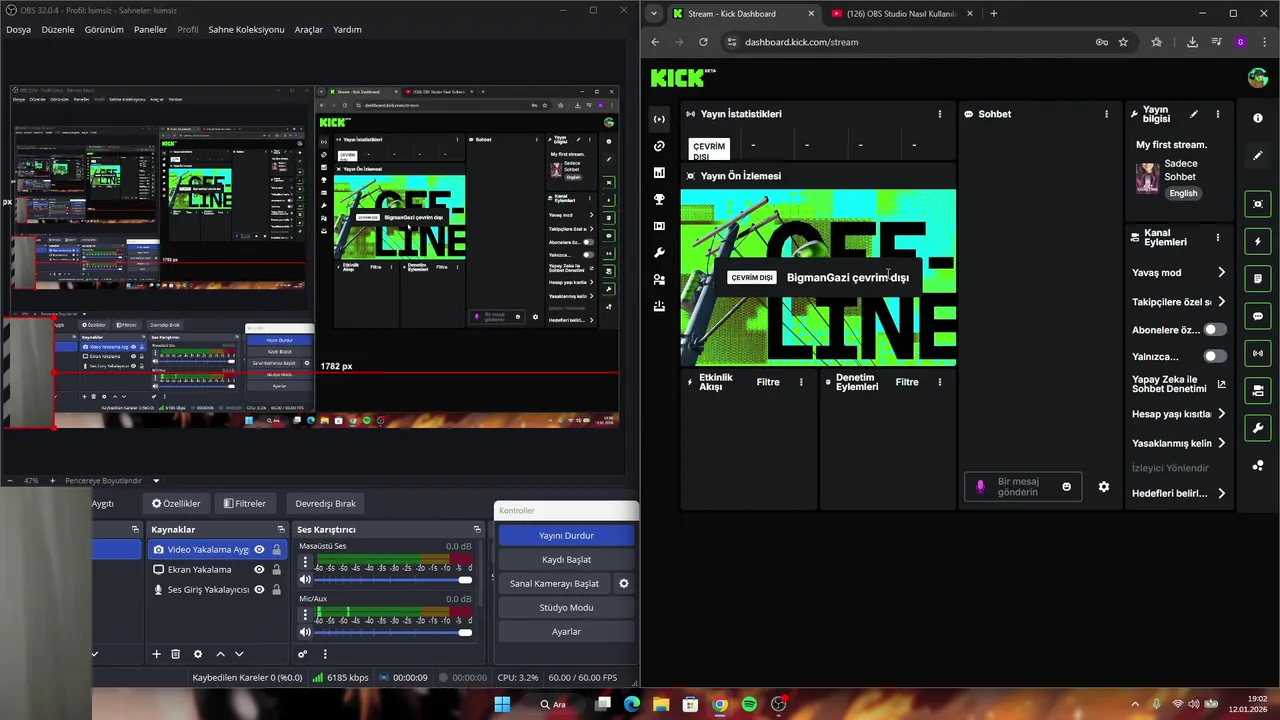Click the lightning bolt widget button in right toolbar
The height and width of the screenshot is (720, 1280).
1258,242
